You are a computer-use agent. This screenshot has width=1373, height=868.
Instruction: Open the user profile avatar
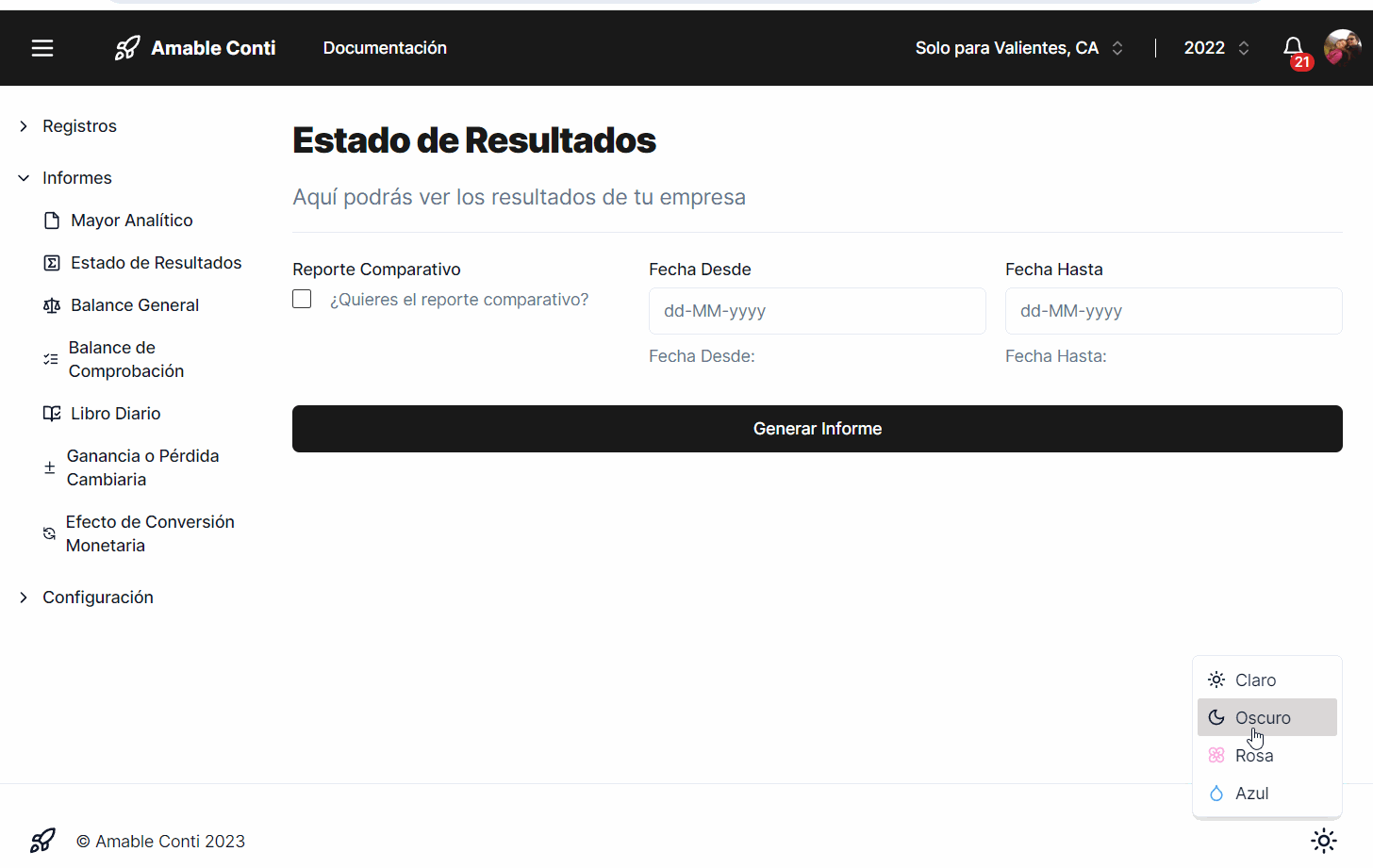pyautogui.click(x=1341, y=47)
